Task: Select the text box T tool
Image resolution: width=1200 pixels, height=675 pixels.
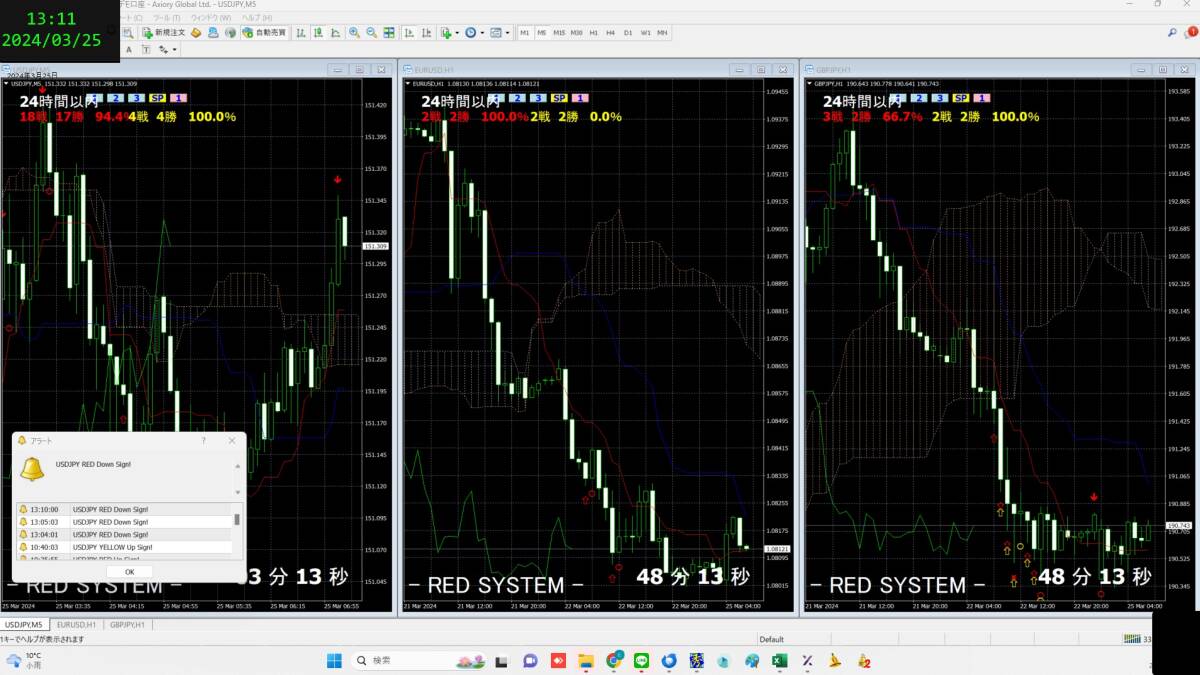Action: (146, 48)
